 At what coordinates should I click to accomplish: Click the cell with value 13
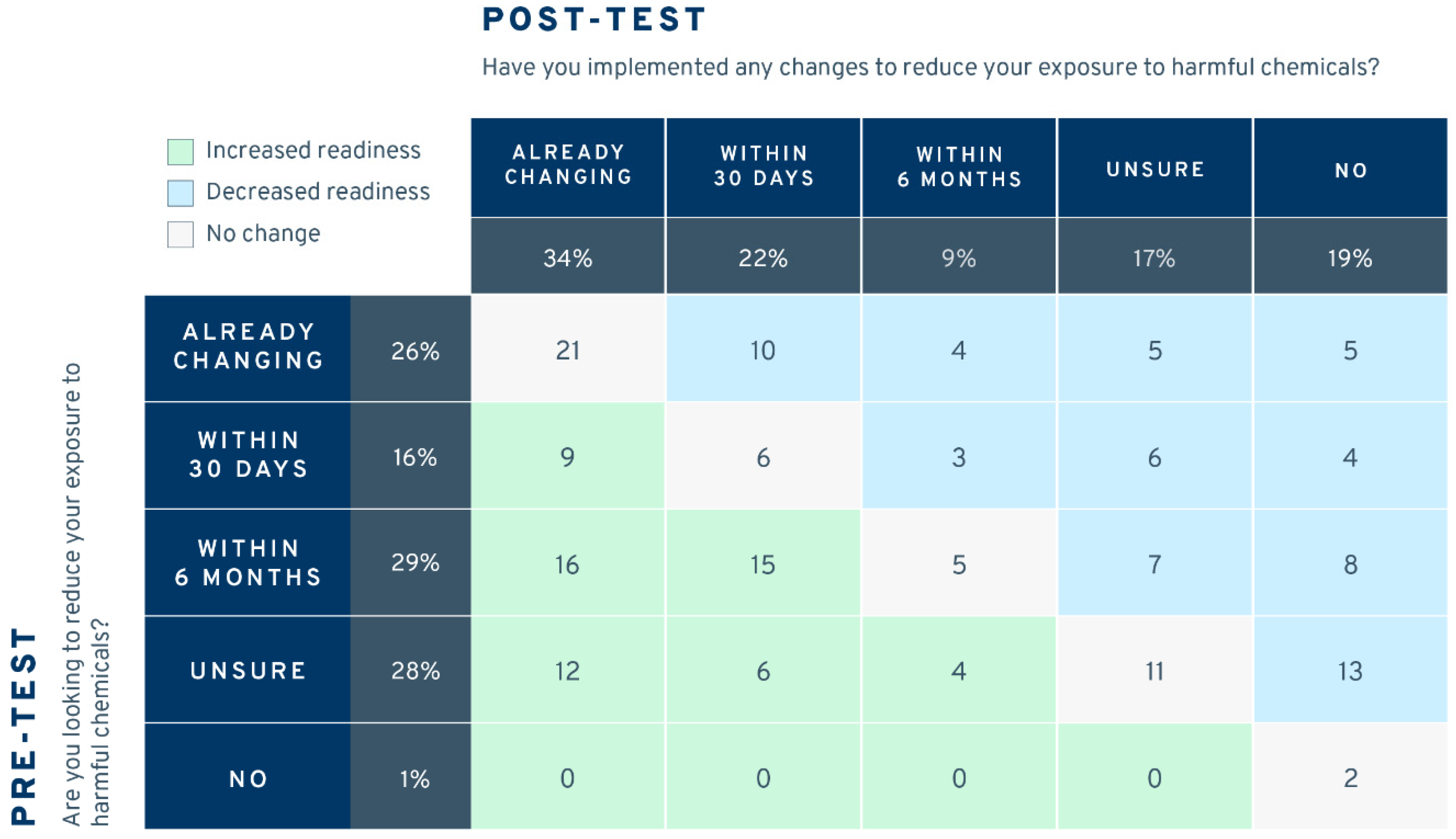[x=1350, y=671]
